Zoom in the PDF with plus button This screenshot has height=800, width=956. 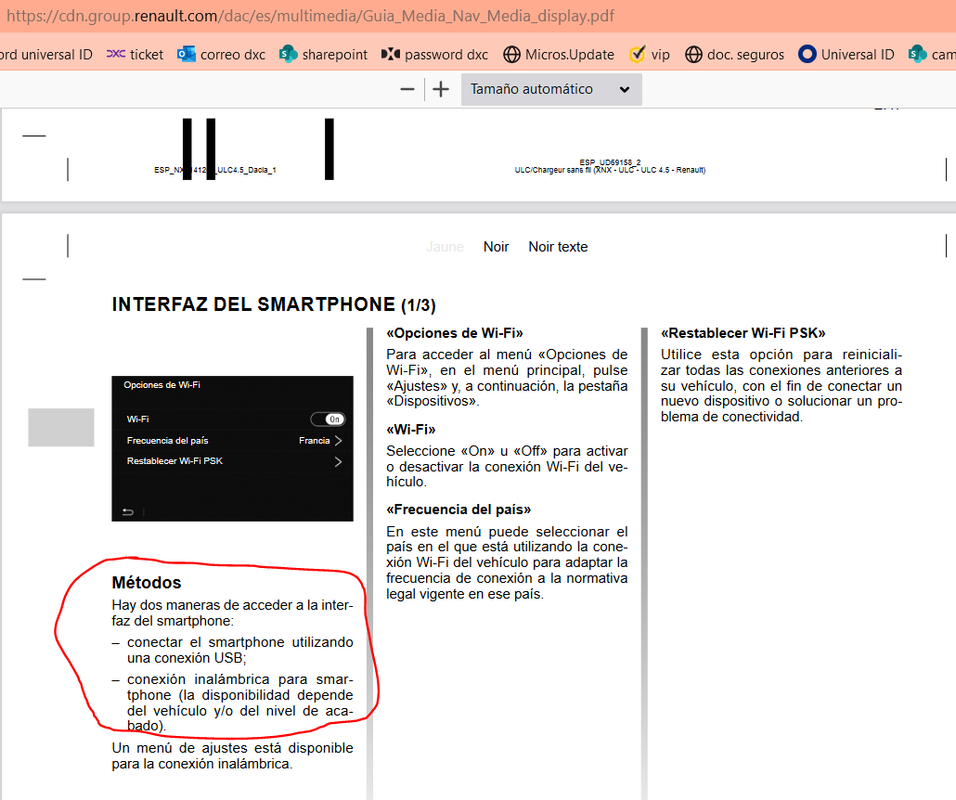click(x=441, y=89)
